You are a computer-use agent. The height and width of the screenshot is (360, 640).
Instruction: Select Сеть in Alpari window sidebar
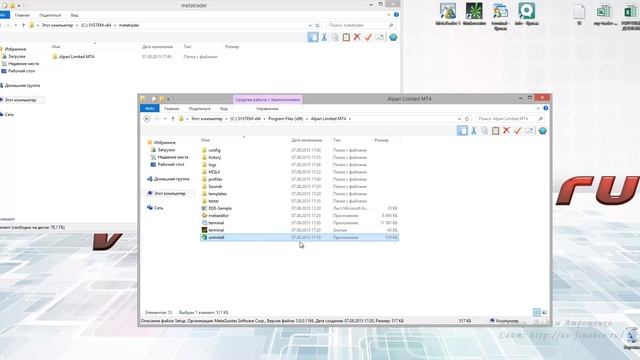tap(155, 208)
